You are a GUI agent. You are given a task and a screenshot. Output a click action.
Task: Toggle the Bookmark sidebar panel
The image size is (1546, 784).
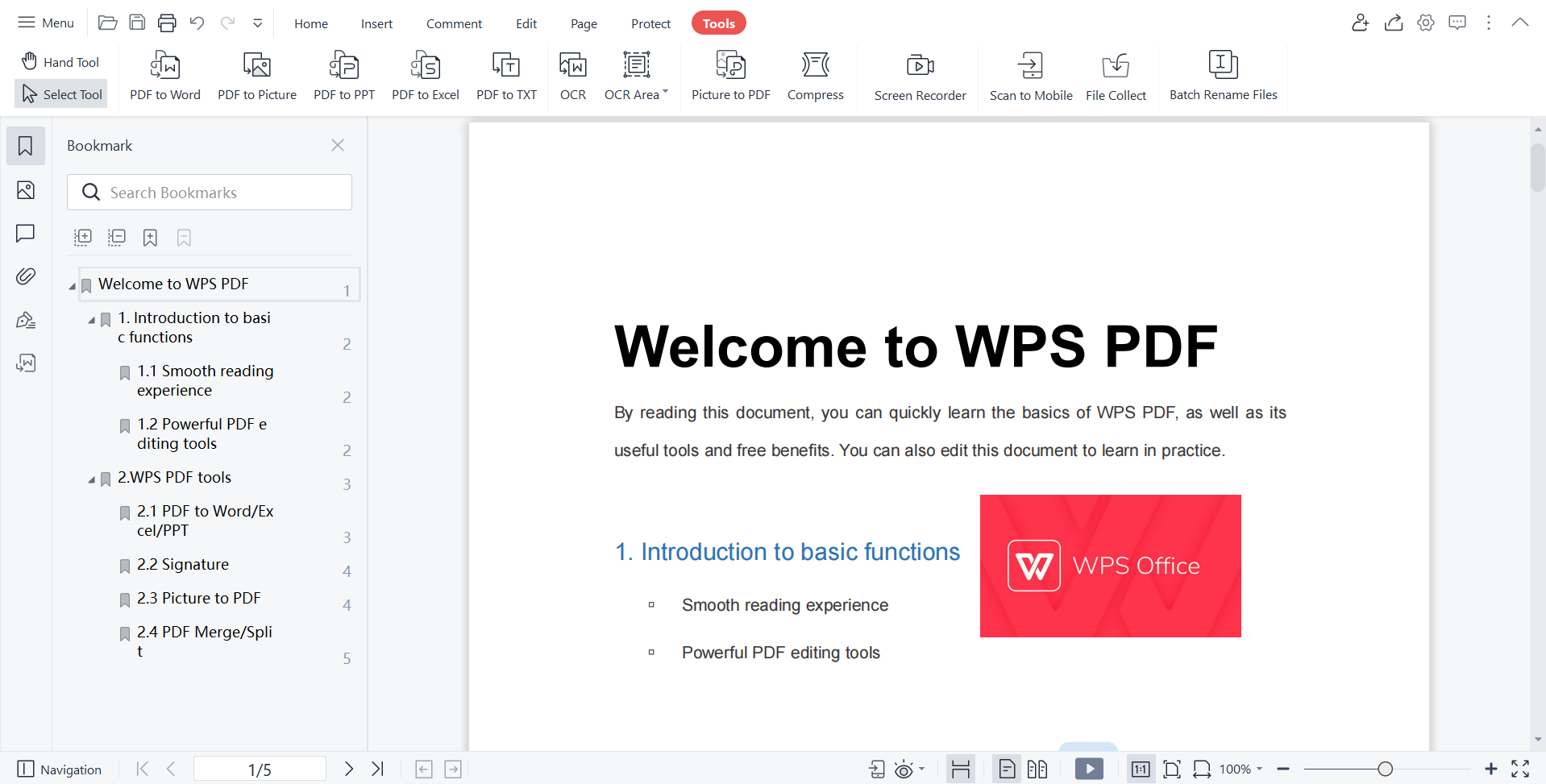coord(26,146)
